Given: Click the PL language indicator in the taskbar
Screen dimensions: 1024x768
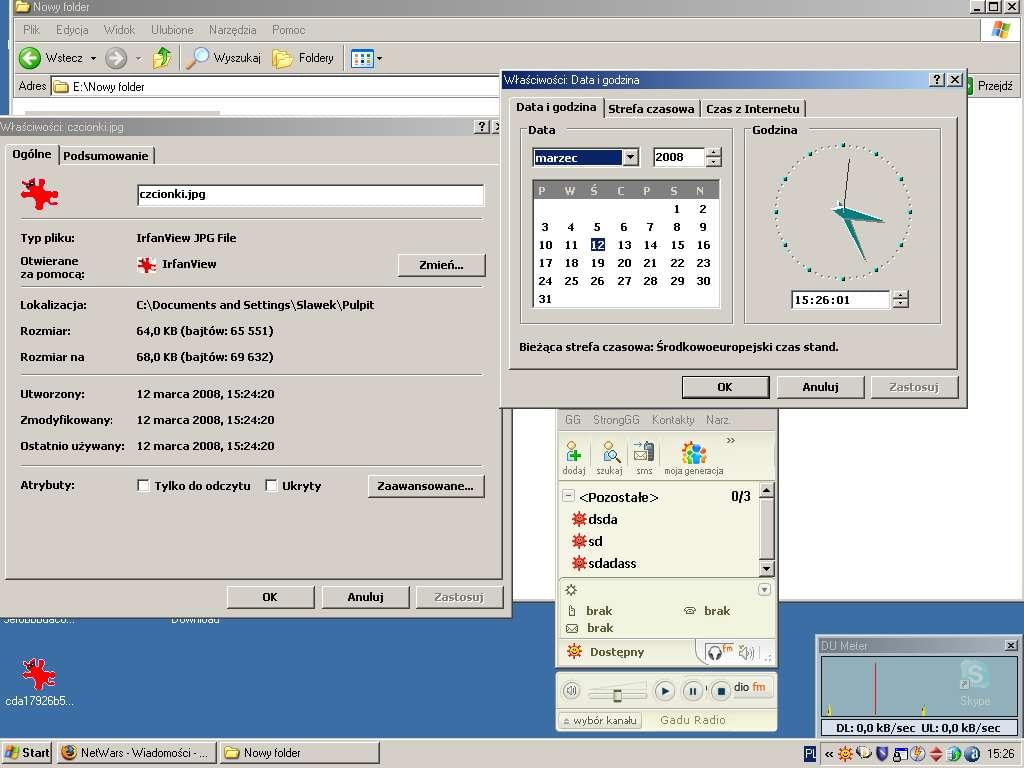Looking at the screenshot, I should point(810,754).
